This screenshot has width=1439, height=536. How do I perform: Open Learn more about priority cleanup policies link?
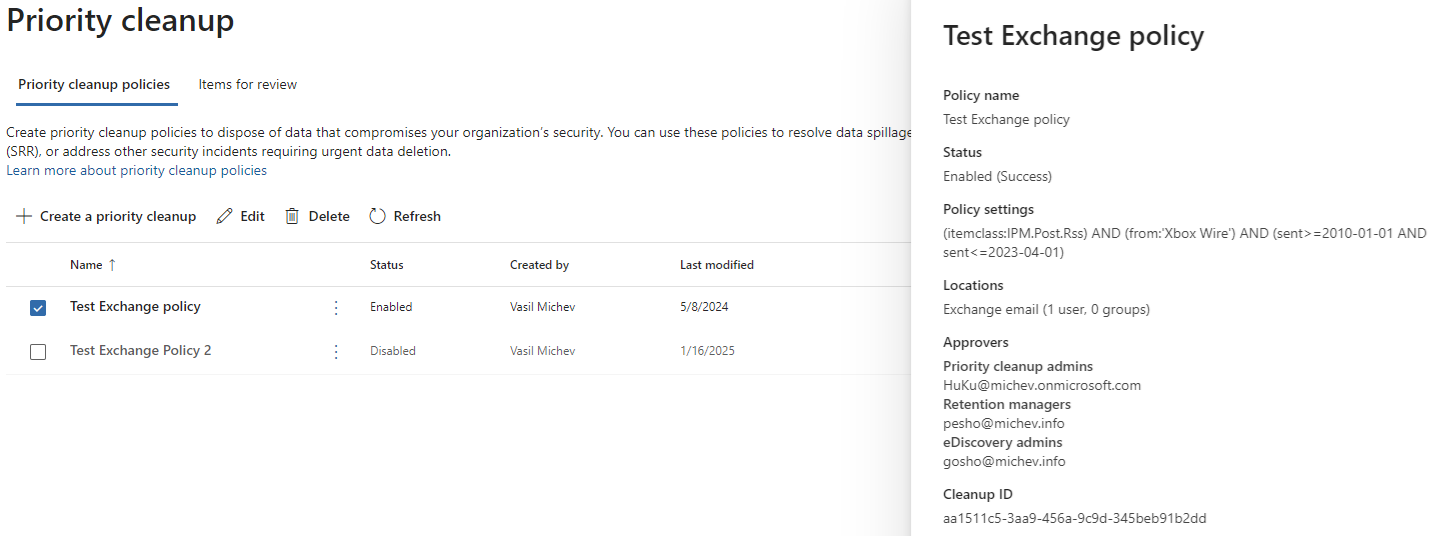point(136,171)
